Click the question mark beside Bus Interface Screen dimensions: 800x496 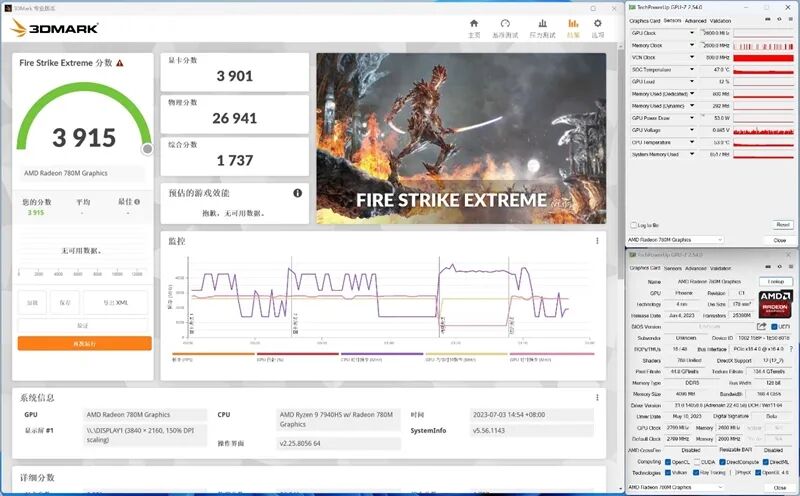click(791, 349)
